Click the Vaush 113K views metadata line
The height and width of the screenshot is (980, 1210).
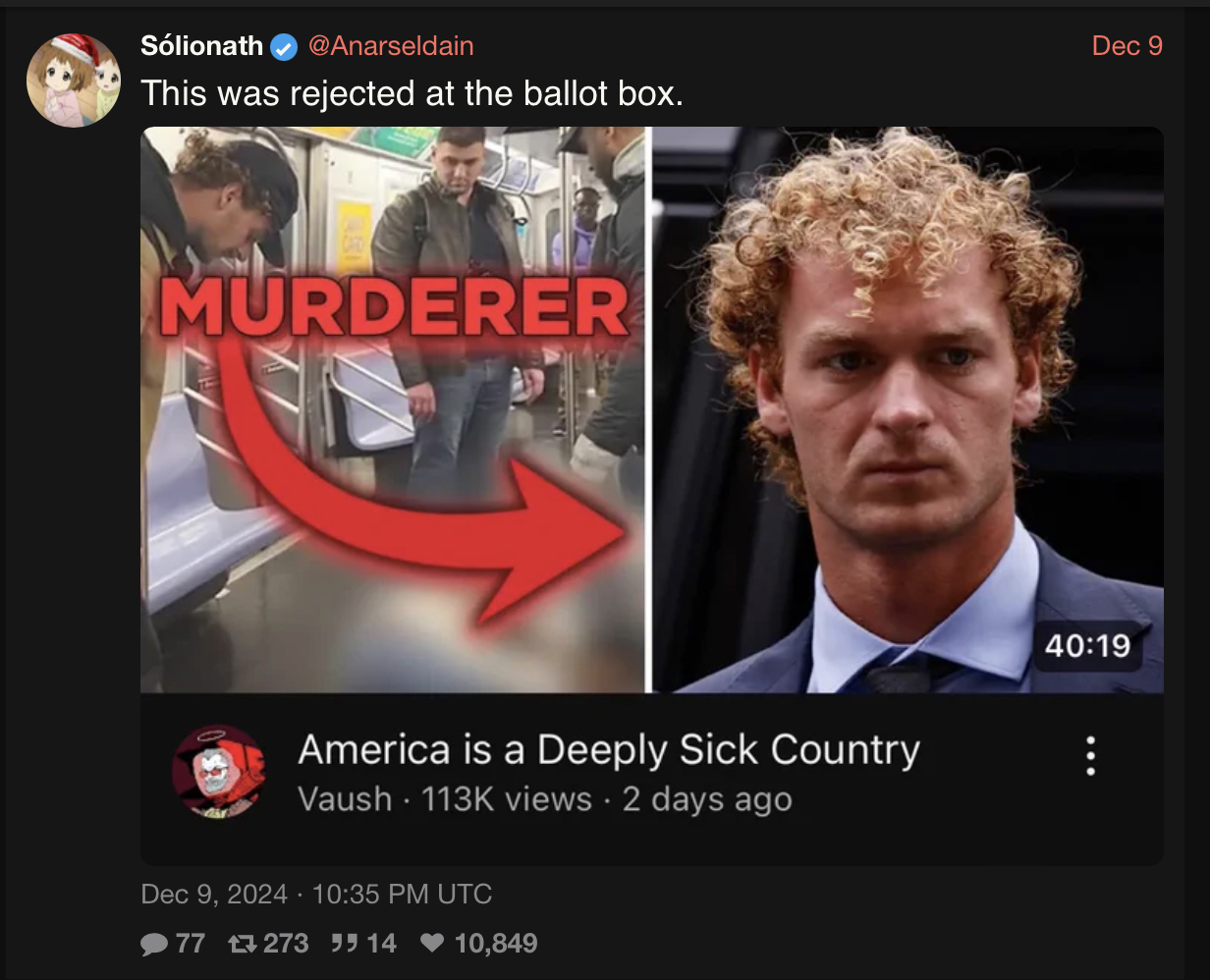pyautogui.click(x=545, y=798)
